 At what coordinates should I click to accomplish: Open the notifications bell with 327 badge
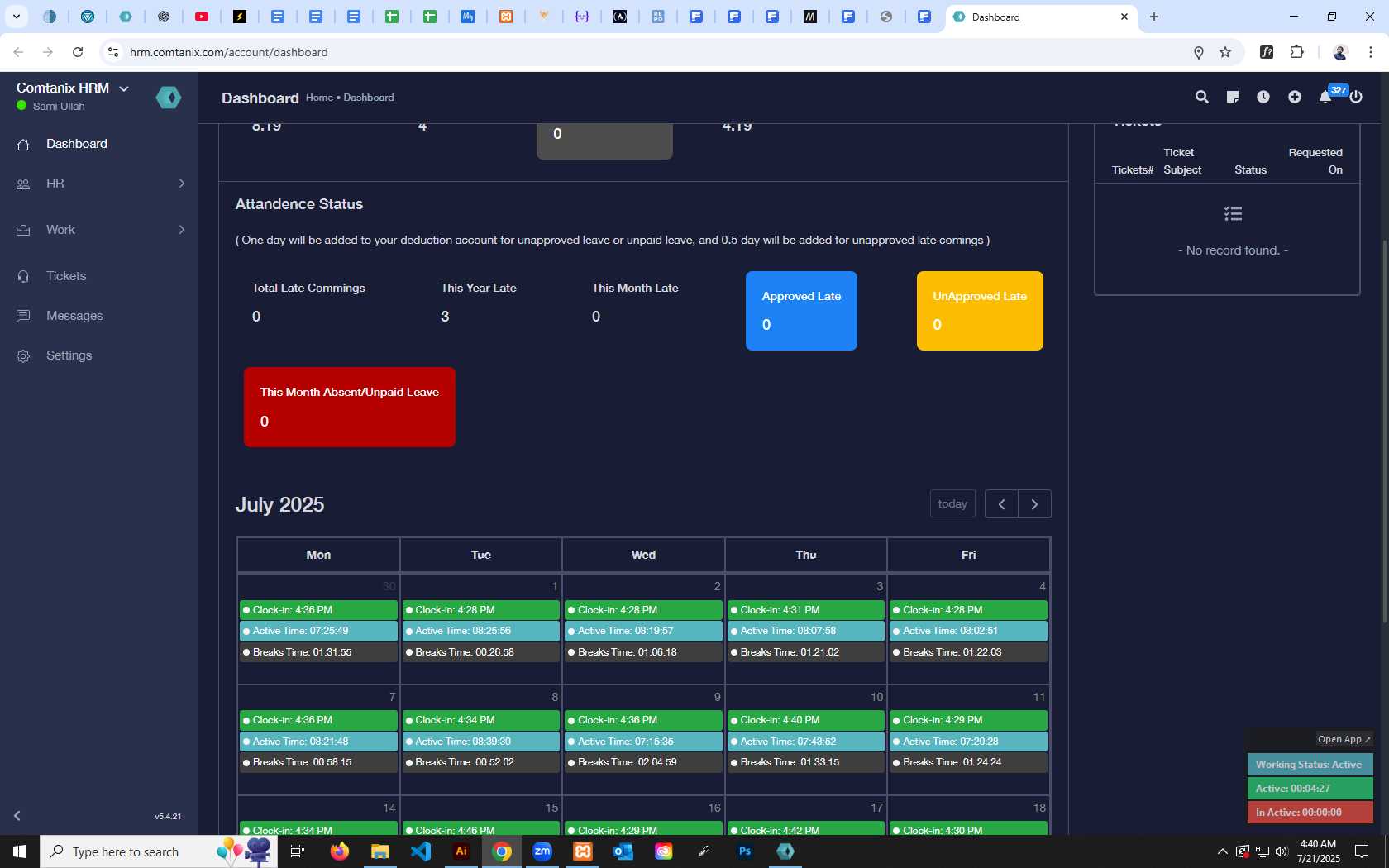pyautogui.click(x=1325, y=97)
